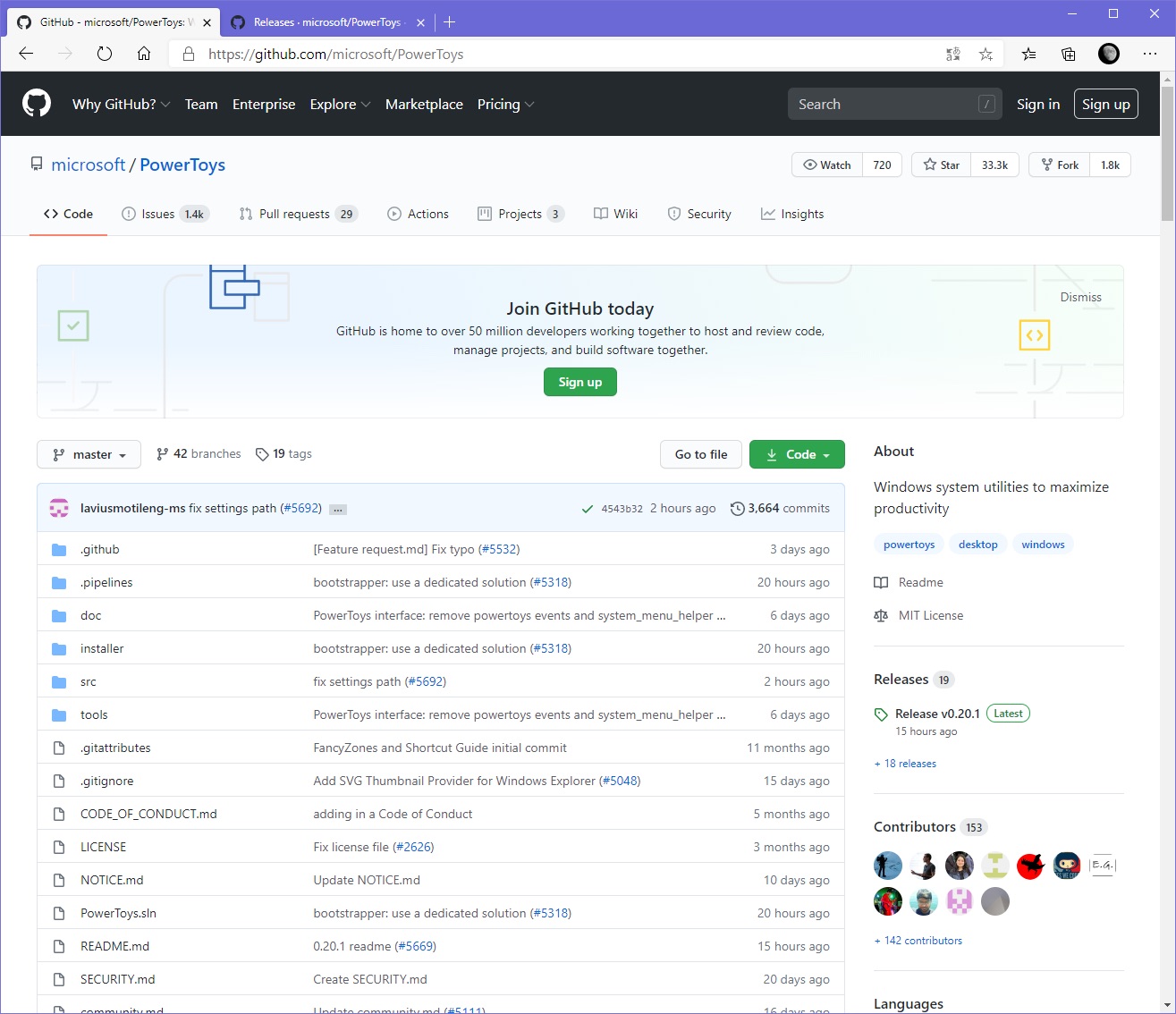1176x1014 pixels.
Task: Click the Marketplace nav link
Action: pos(424,104)
